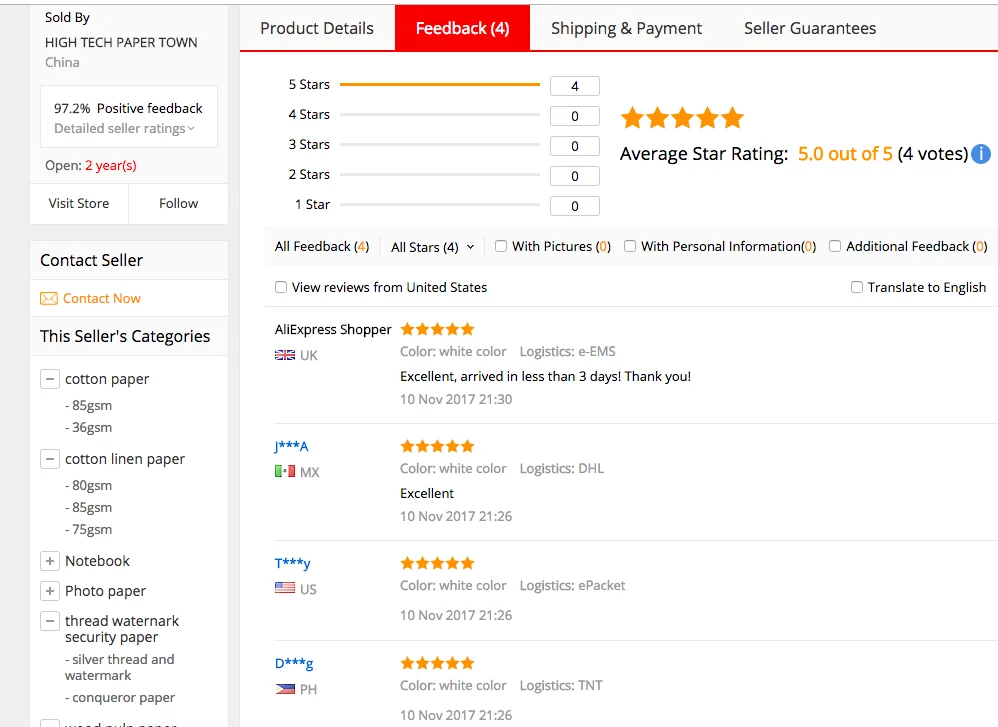The height and width of the screenshot is (727, 998).
Task: Open the All Stars dropdown
Action: click(x=431, y=246)
